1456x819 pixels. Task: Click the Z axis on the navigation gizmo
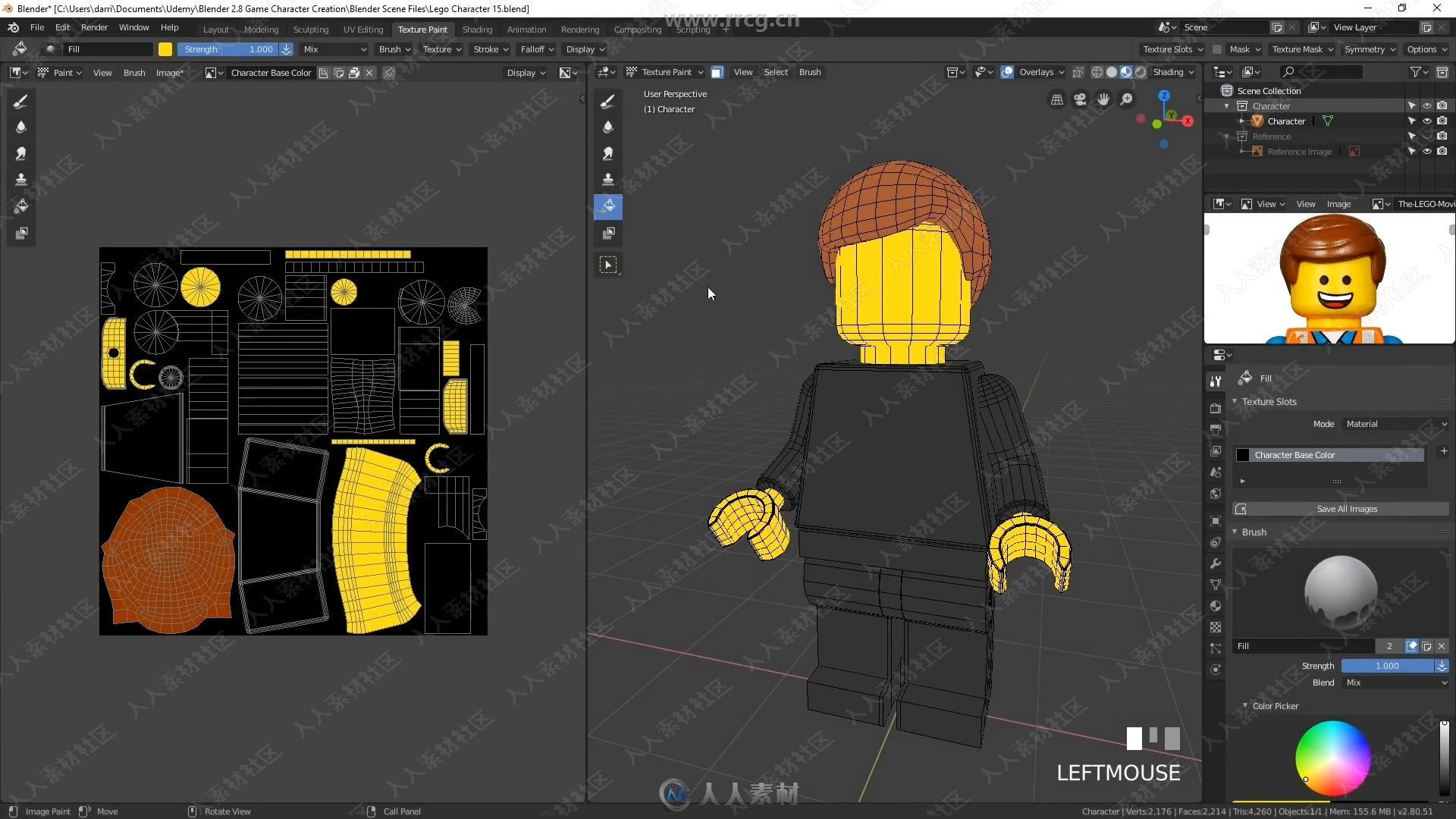[x=1164, y=96]
